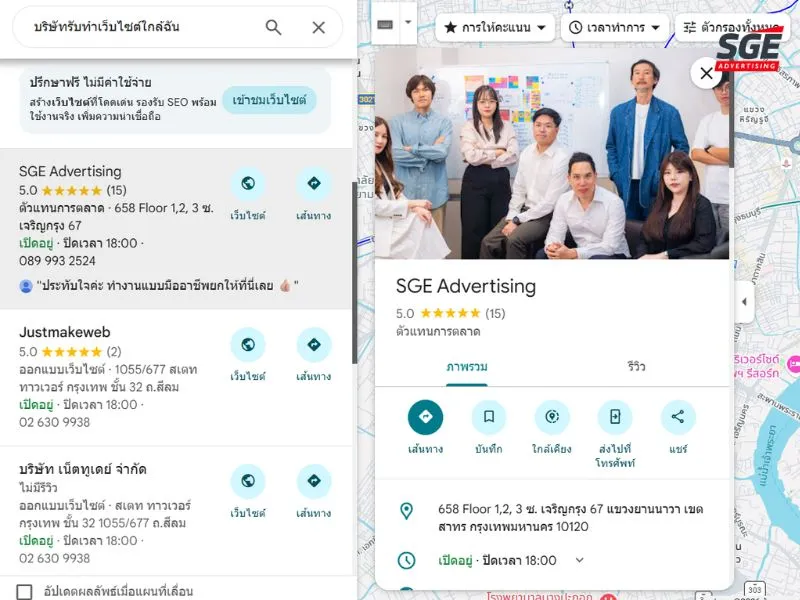800x600 pixels.
Task: Toggle อัปเดตผลลัพธ์เมื่อแผนที่เลื่อน checkbox
Action: (24, 592)
